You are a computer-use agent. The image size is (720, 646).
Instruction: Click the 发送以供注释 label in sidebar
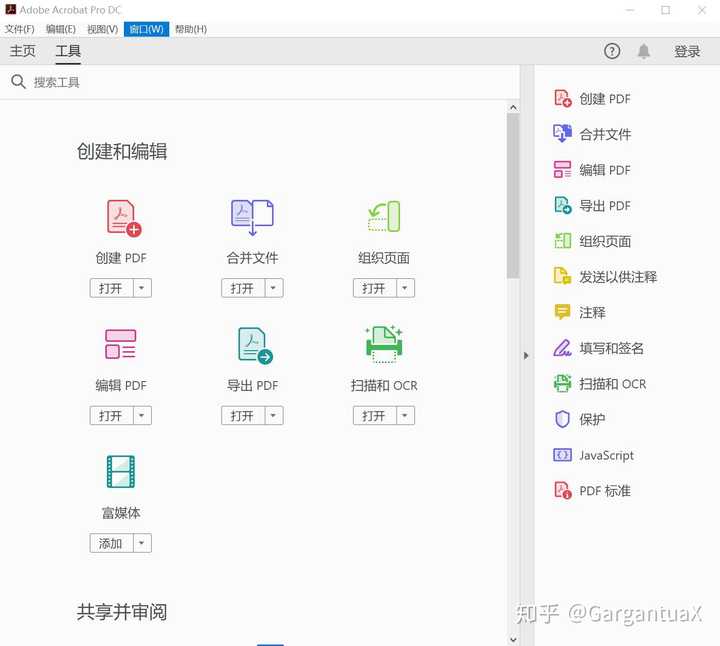[x=618, y=276]
